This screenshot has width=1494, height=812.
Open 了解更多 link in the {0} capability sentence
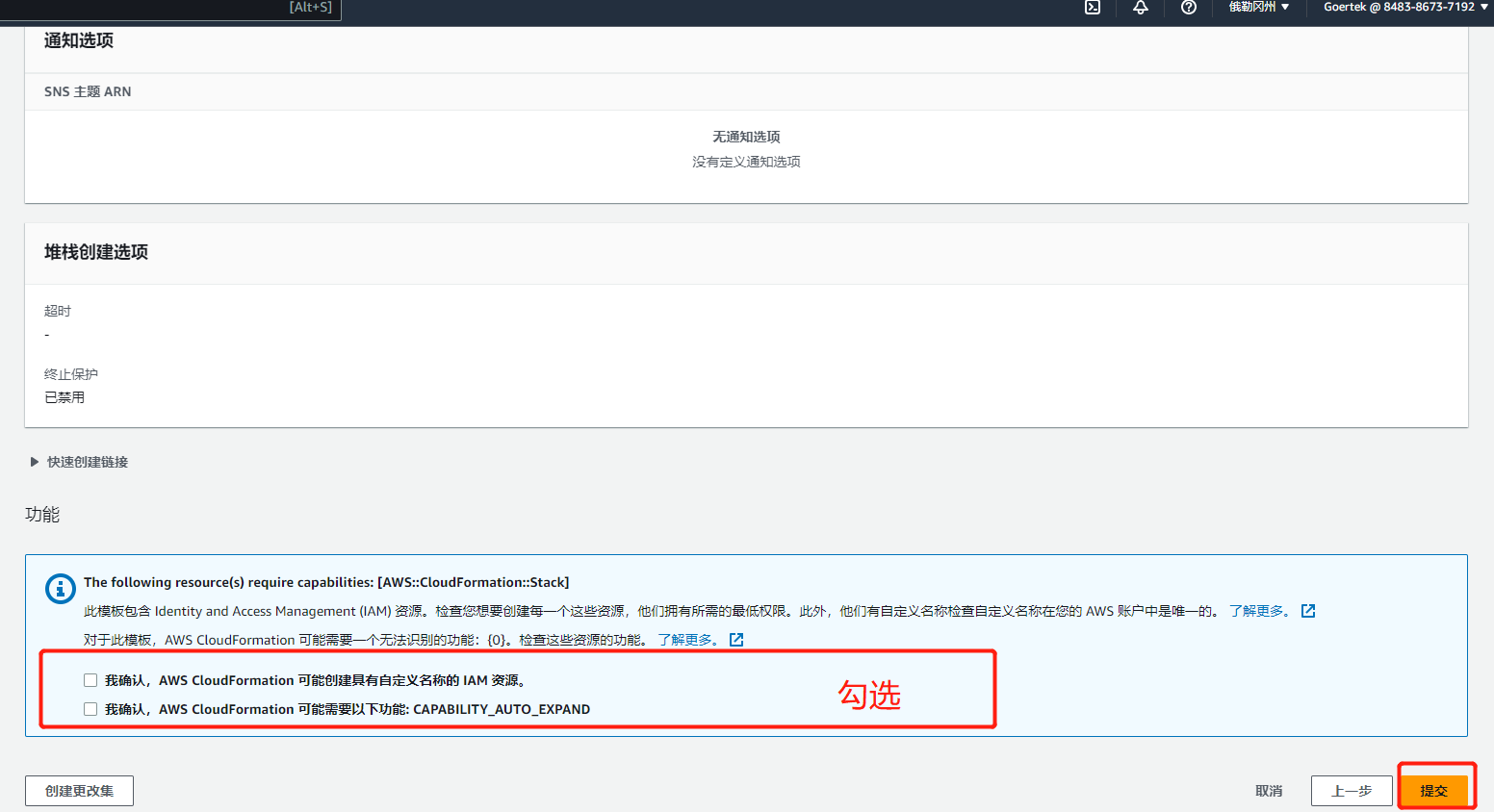687,640
